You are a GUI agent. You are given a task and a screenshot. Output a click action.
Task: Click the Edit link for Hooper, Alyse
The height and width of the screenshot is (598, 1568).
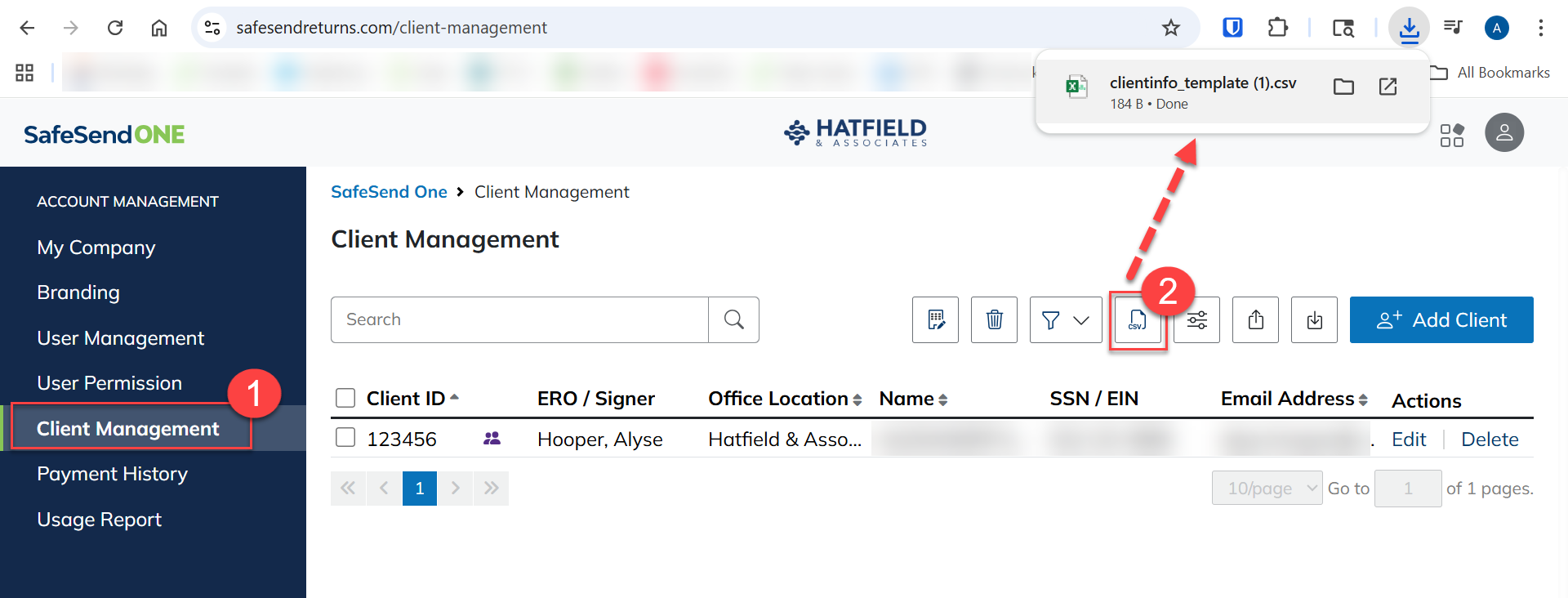pos(1409,440)
